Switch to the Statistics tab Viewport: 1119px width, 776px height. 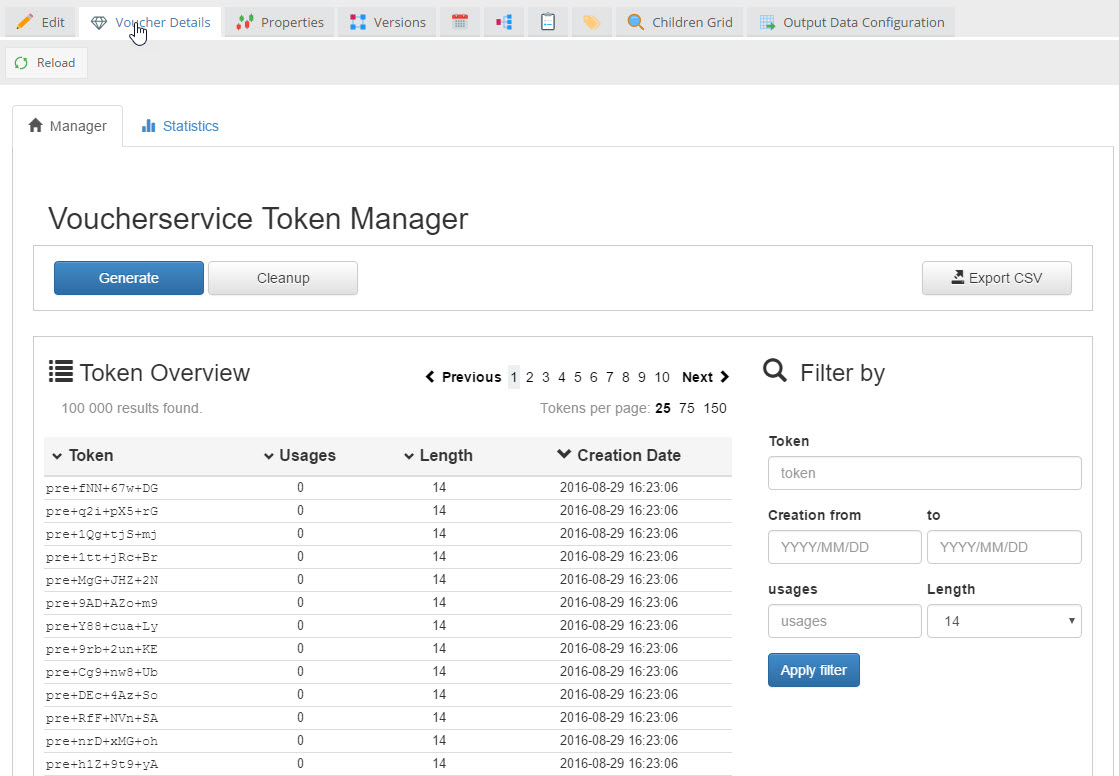pos(180,126)
